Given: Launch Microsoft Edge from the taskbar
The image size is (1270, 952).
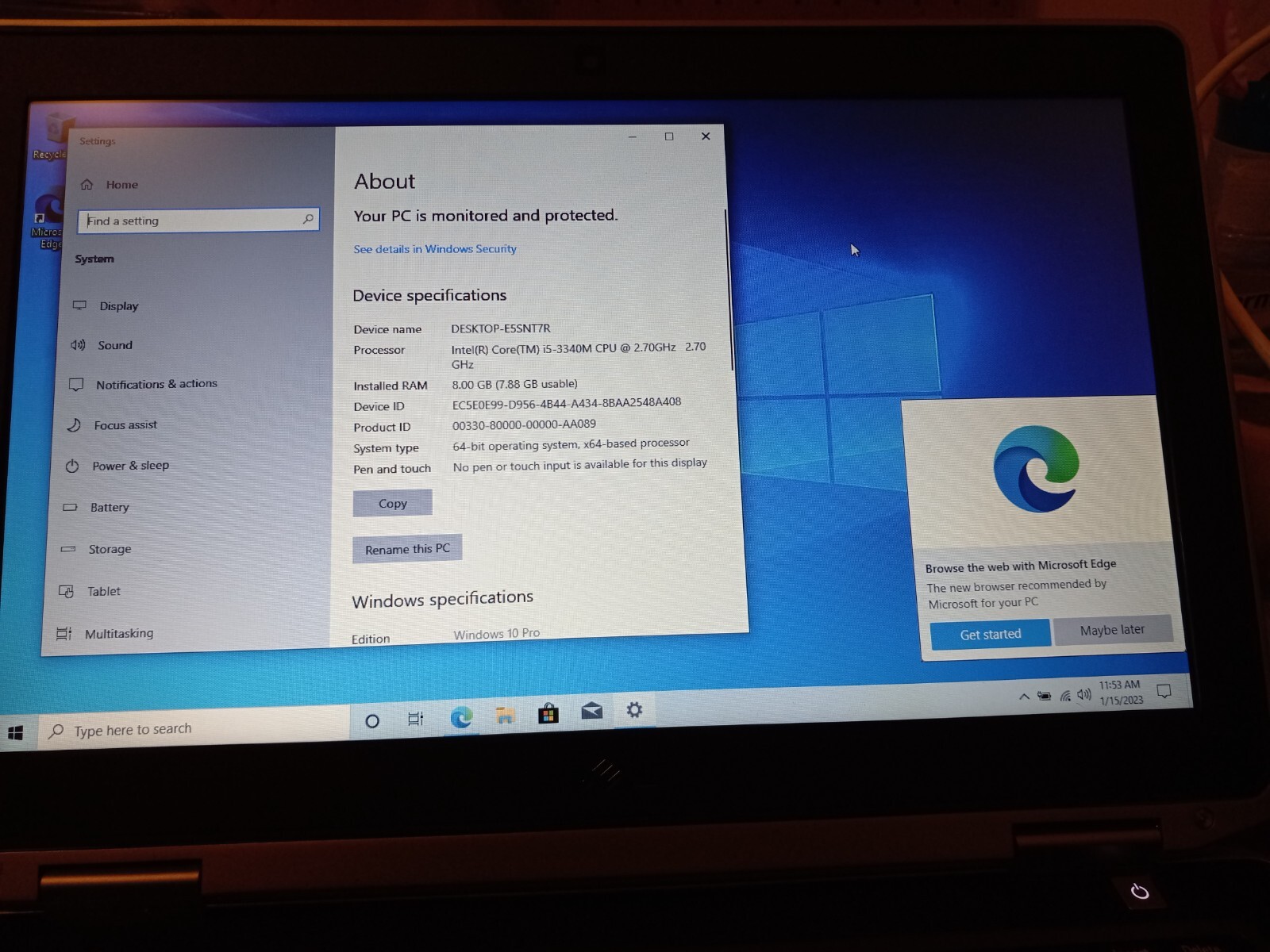Looking at the screenshot, I should tap(461, 717).
